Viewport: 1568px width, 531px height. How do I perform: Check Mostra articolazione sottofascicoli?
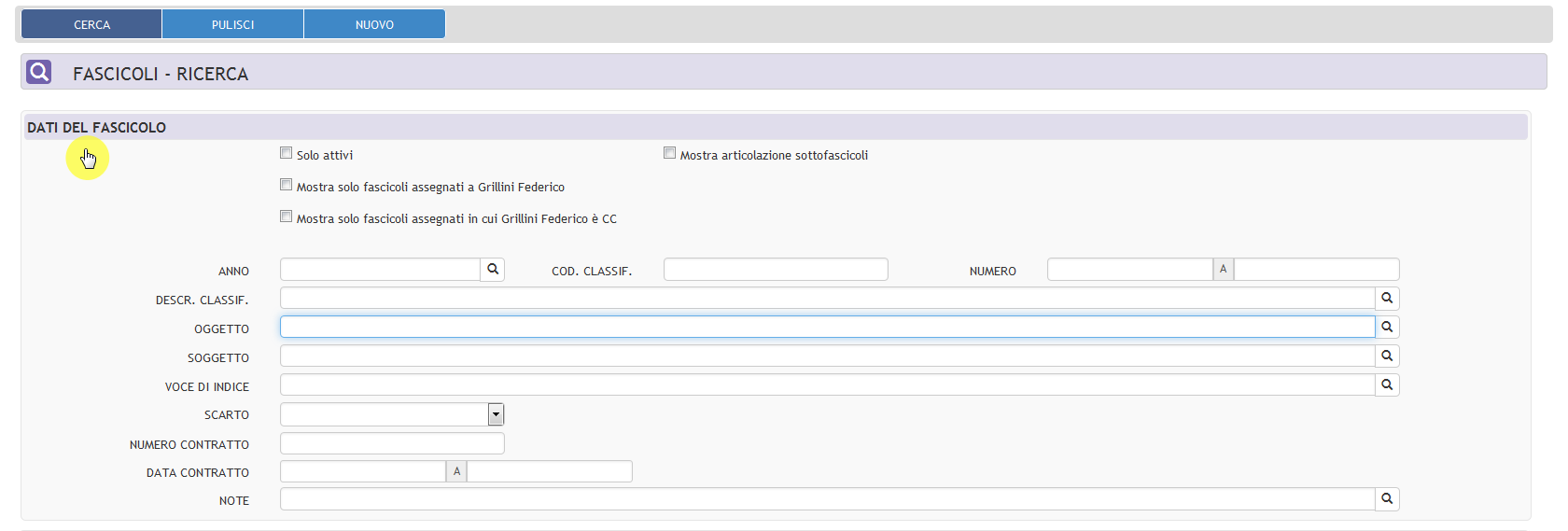[670, 153]
